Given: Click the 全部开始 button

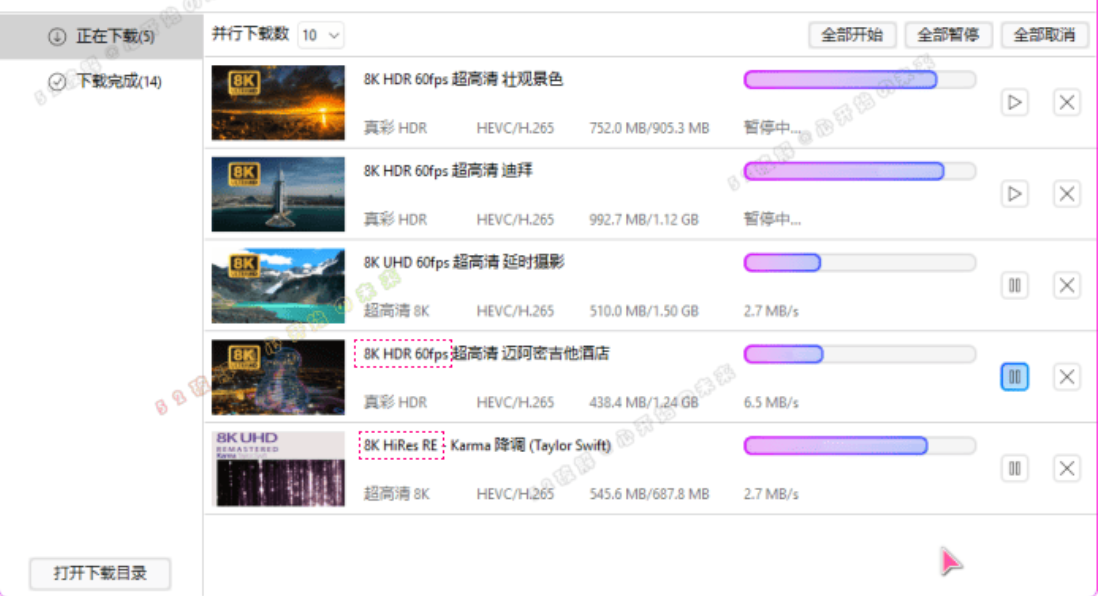Looking at the screenshot, I should click(851, 34).
